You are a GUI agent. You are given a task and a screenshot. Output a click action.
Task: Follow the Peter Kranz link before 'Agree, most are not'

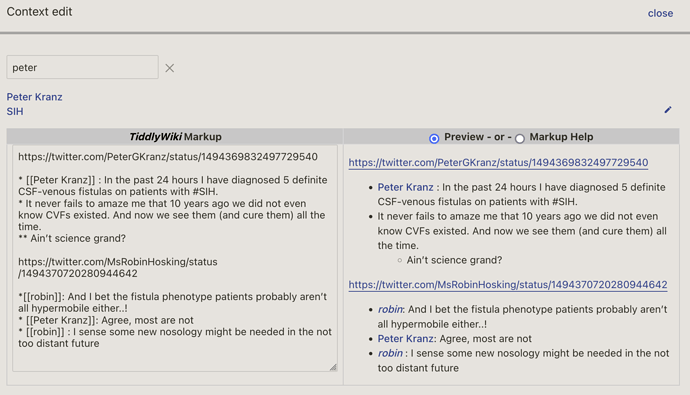[405, 339]
